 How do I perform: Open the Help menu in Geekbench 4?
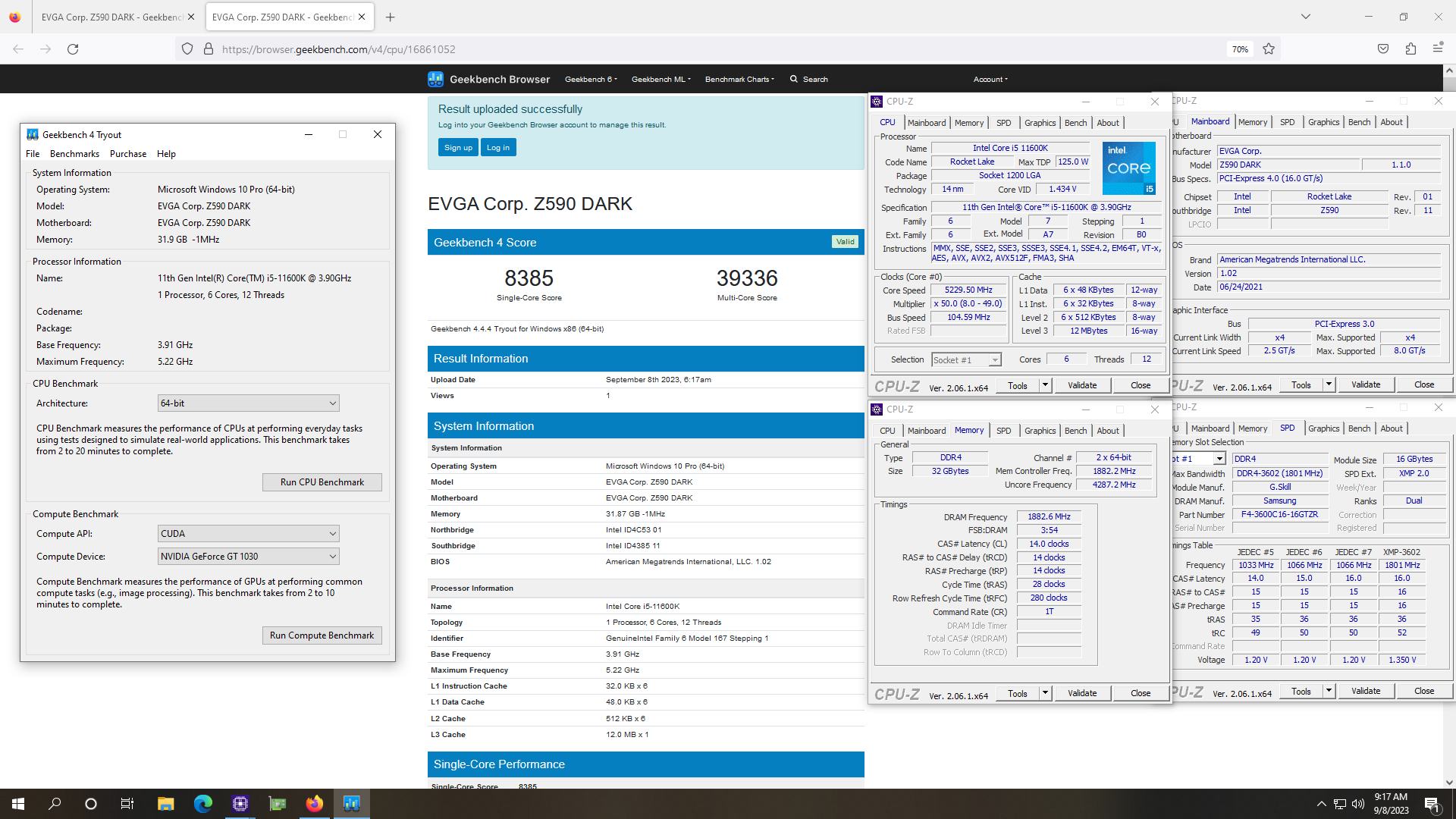click(x=166, y=154)
